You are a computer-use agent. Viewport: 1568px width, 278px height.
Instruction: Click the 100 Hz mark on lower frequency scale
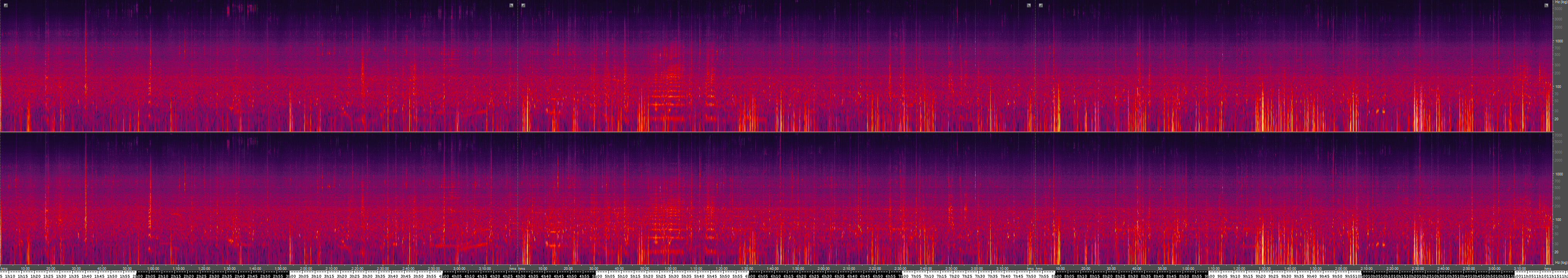[x=1558, y=220]
